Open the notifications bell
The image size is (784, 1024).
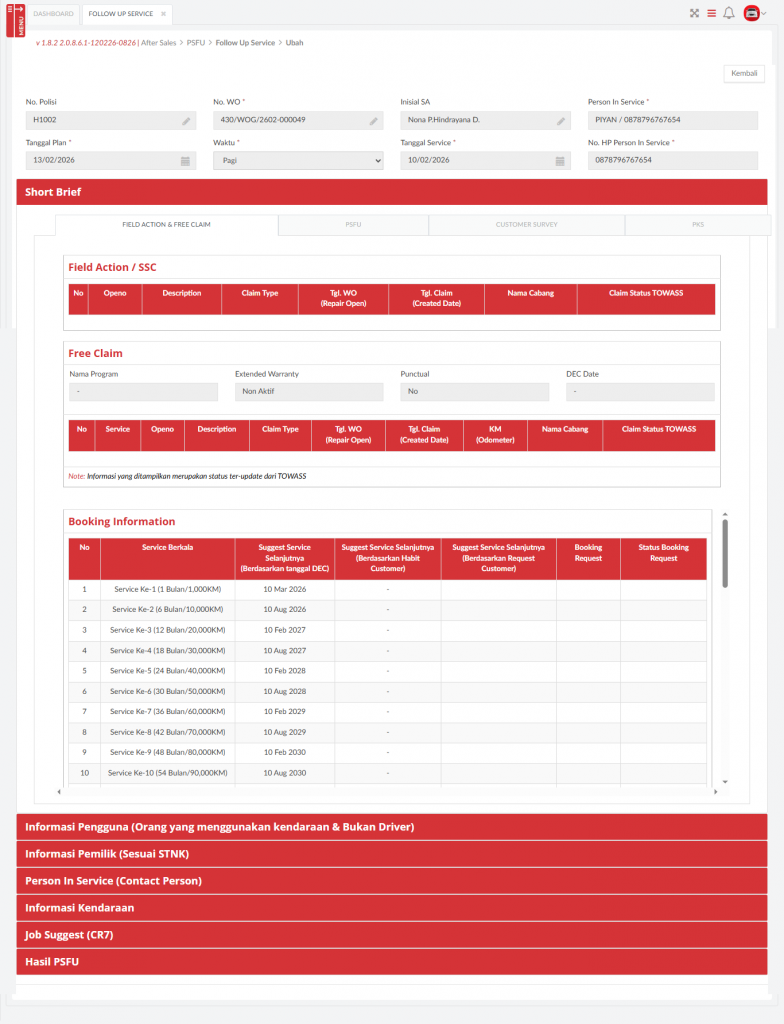pyautogui.click(x=729, y=14)
